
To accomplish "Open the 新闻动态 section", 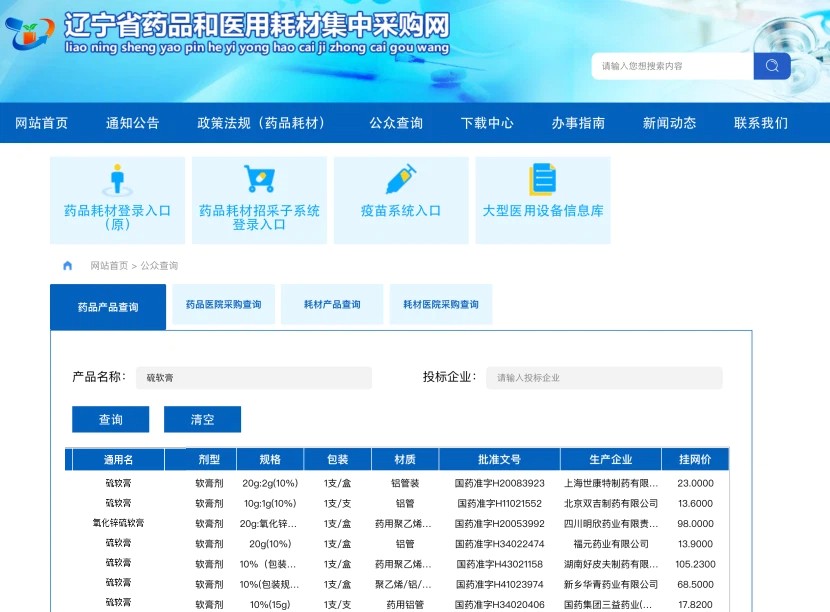I will (x=667, y=122).
